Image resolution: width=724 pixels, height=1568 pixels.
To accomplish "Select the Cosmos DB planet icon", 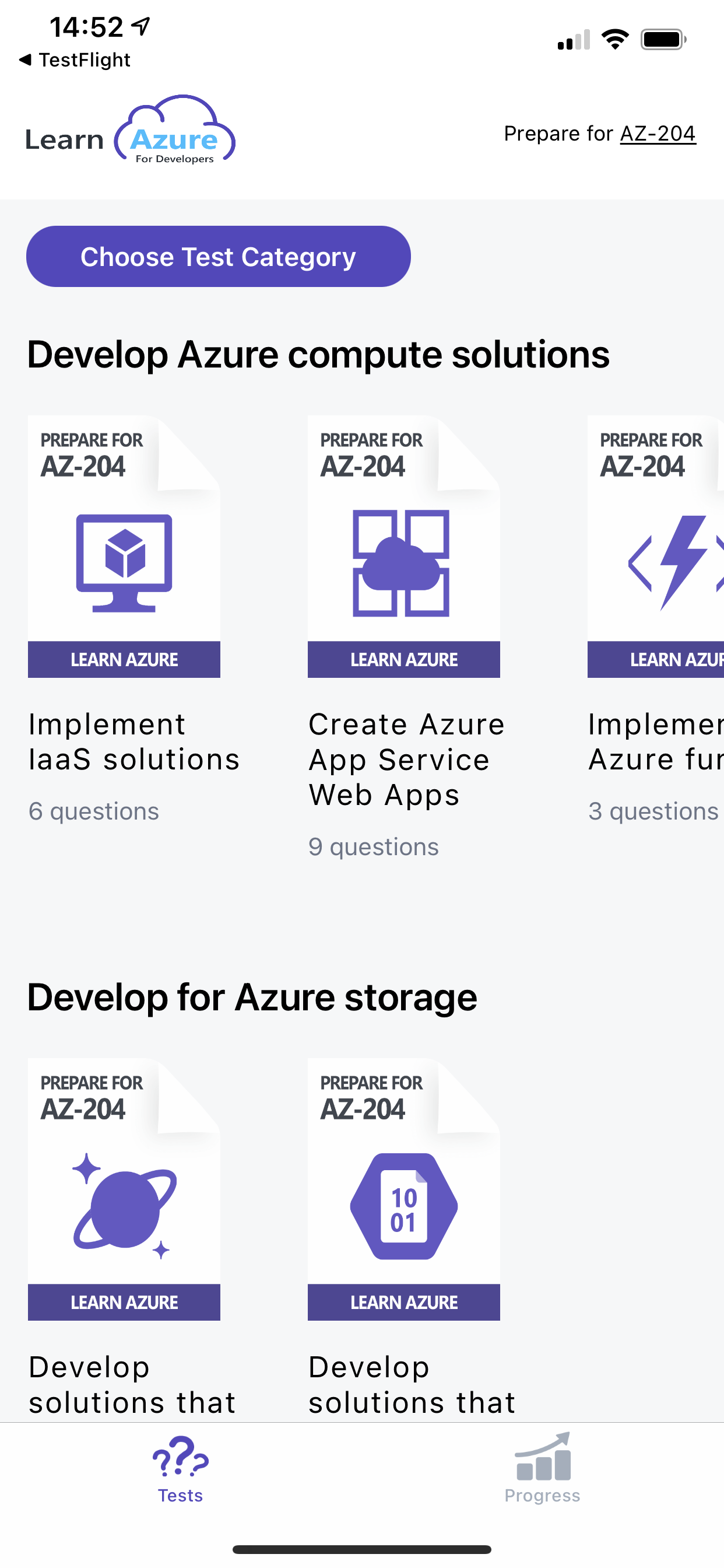I will 125,1206.
